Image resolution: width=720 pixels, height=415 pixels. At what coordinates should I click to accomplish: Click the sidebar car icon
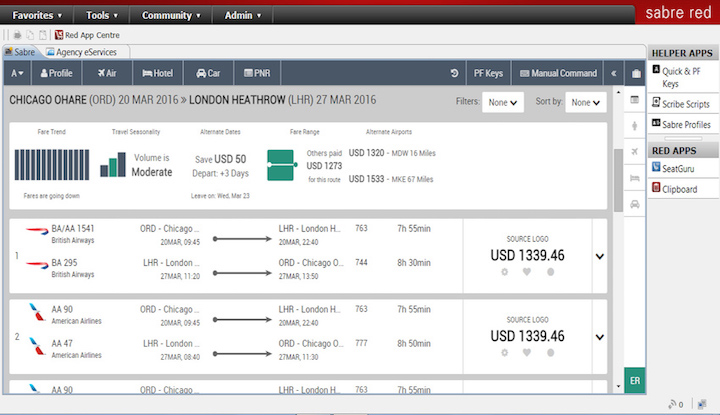tap(635, 204)
